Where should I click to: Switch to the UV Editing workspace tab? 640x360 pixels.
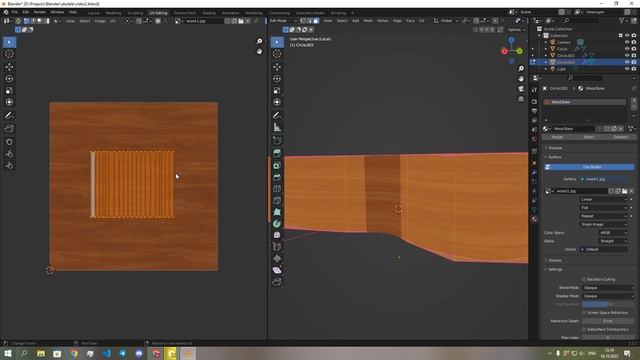click(x=158, y=13)
